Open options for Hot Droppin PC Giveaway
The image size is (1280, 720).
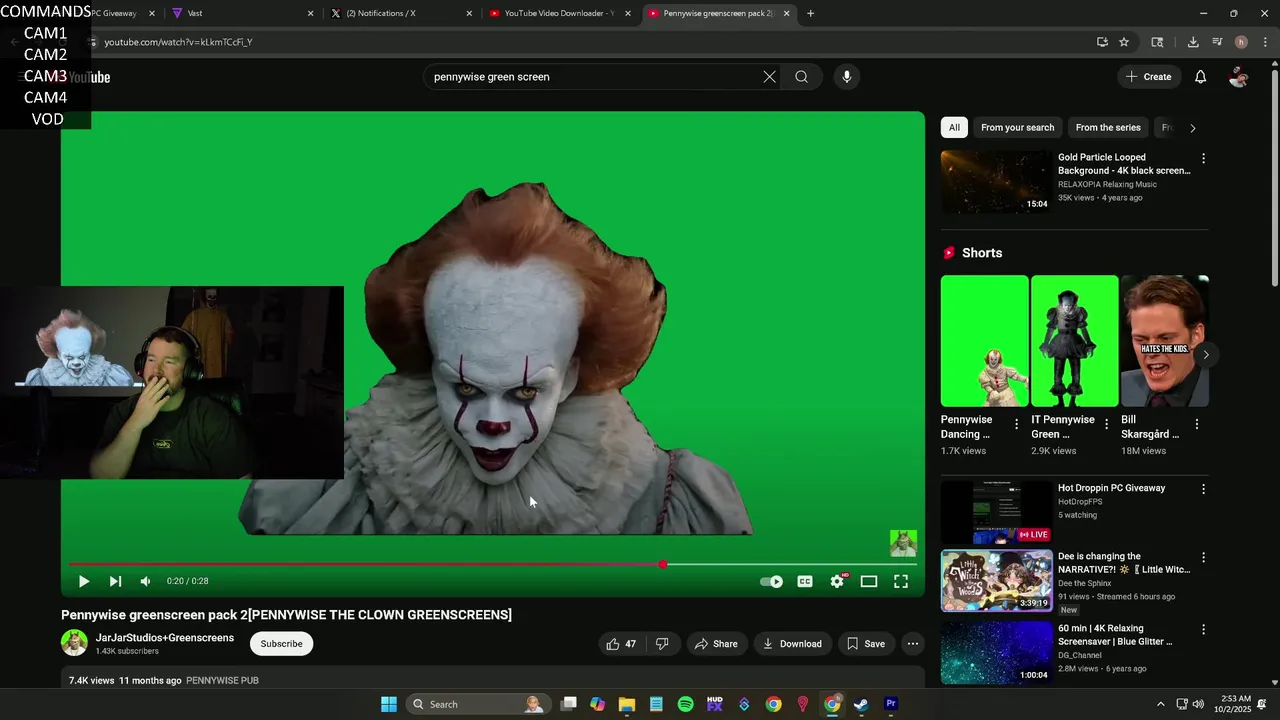(x=1203, y=490)
